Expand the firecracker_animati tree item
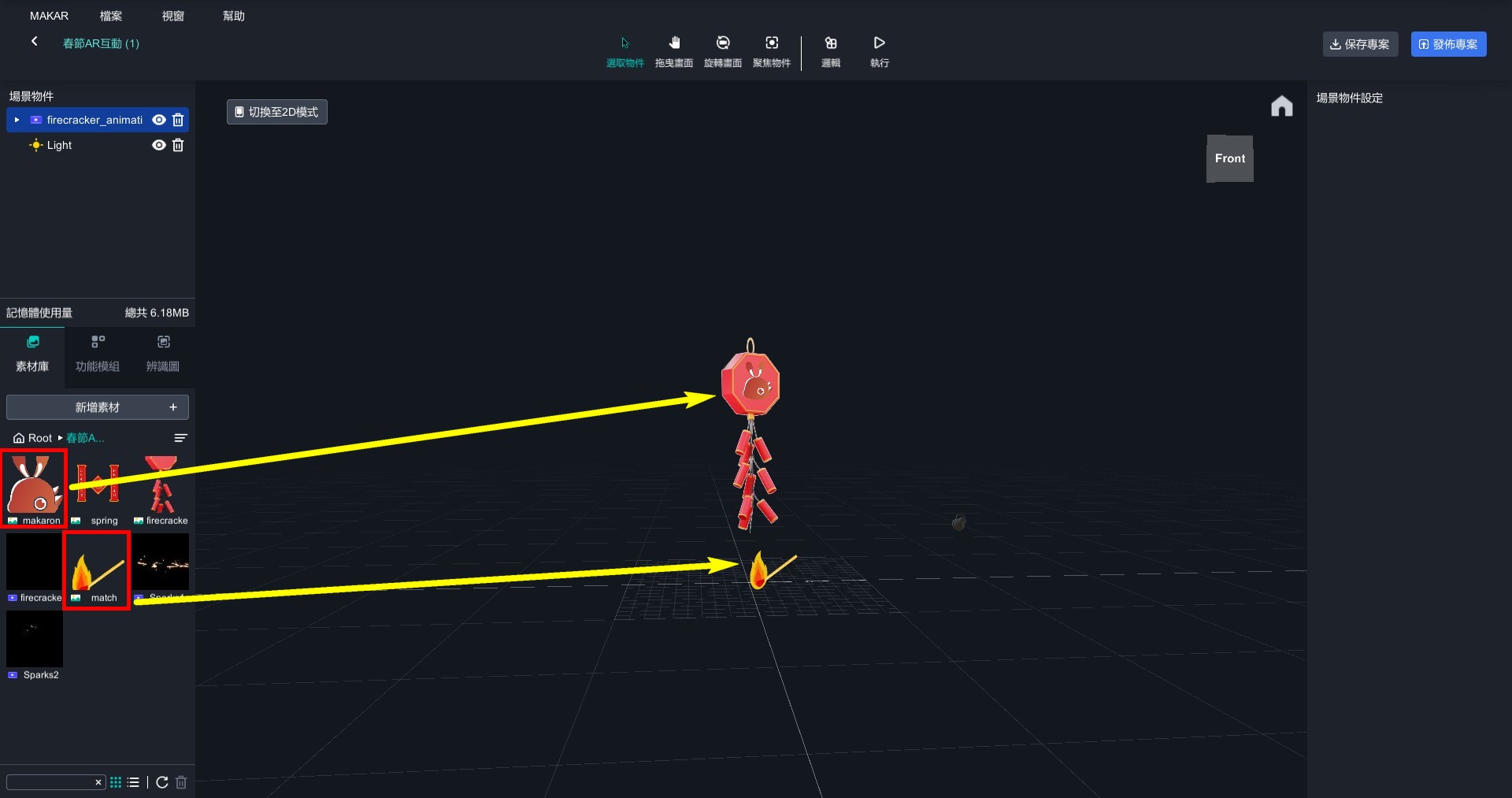 (x=17, y=120)
